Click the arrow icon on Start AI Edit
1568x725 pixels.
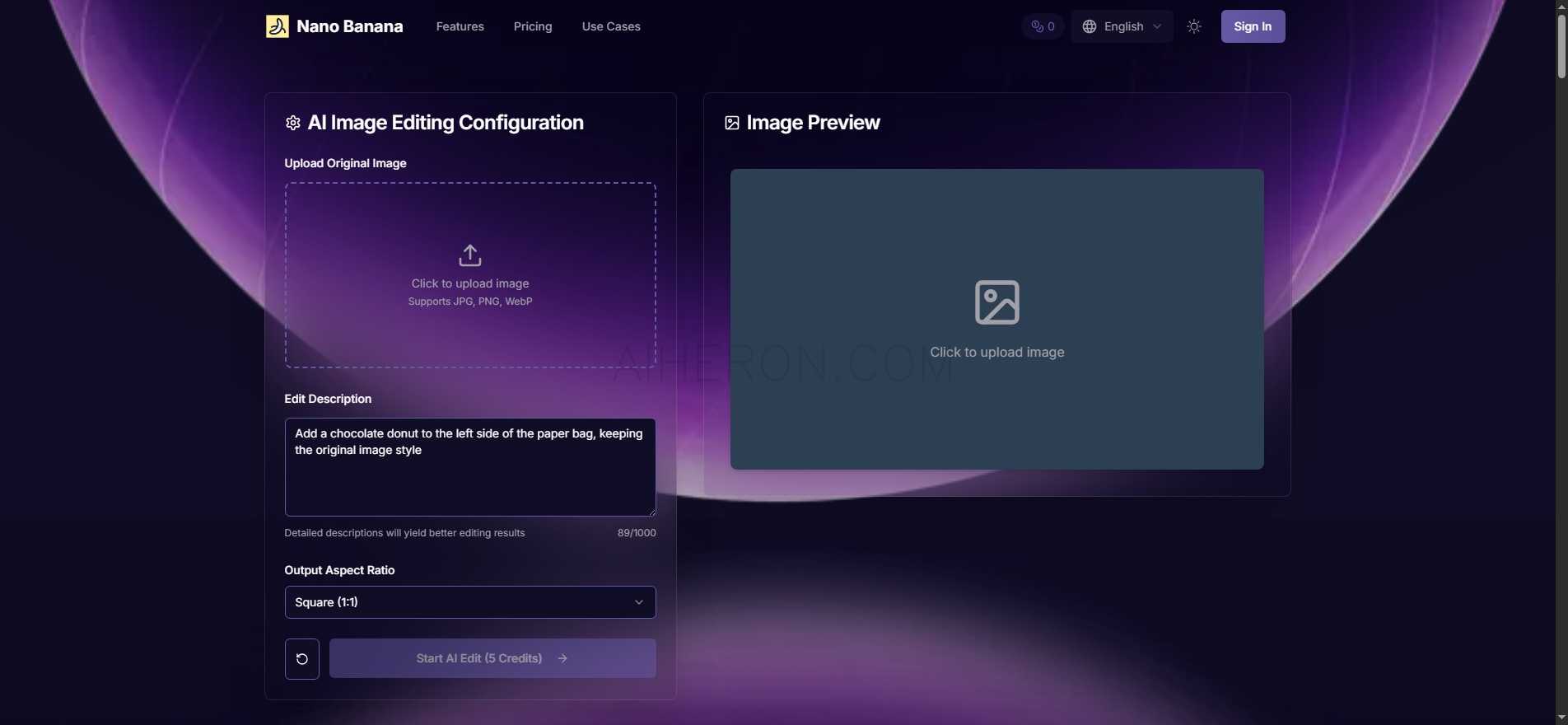click(x=562, y=658)
